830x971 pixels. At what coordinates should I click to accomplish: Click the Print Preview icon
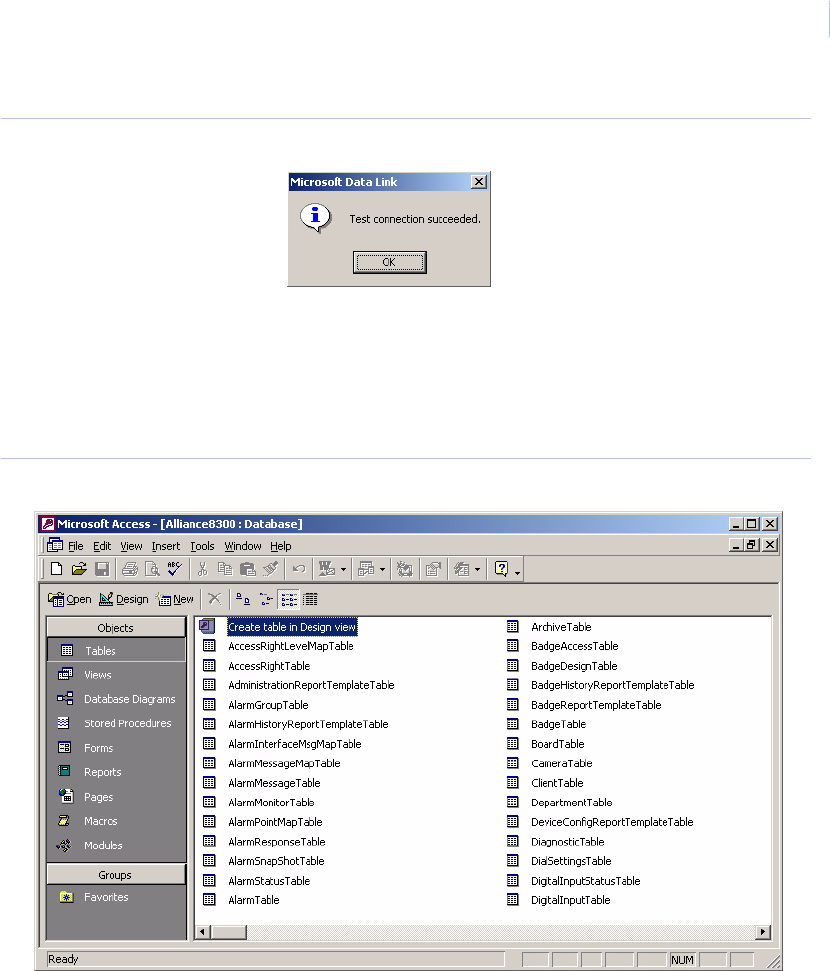[x=152, y=568]
